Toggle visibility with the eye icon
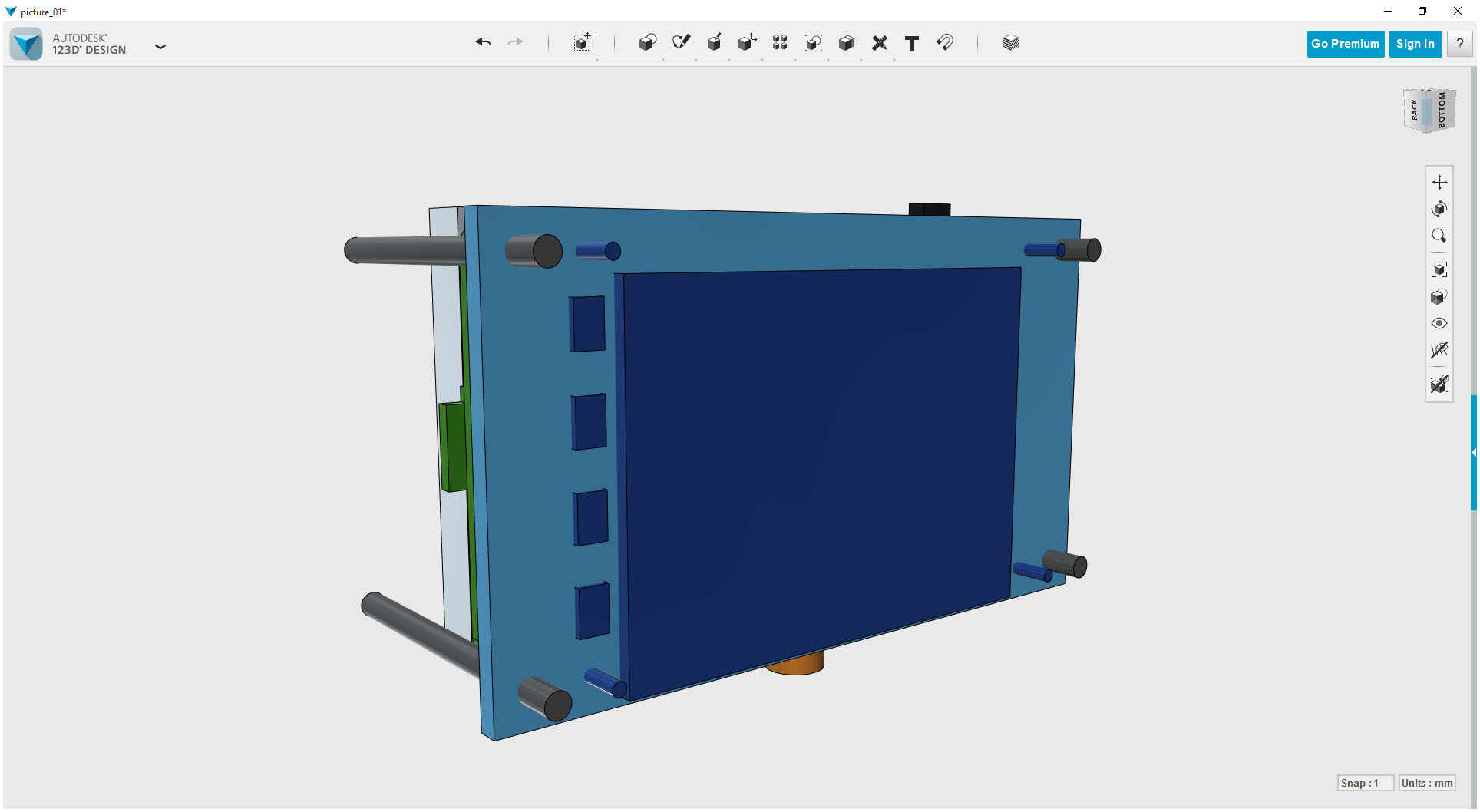Image resolution: width=1480 pixels, height=812 pixels. pyautogui.click(x=1440, y=323)
